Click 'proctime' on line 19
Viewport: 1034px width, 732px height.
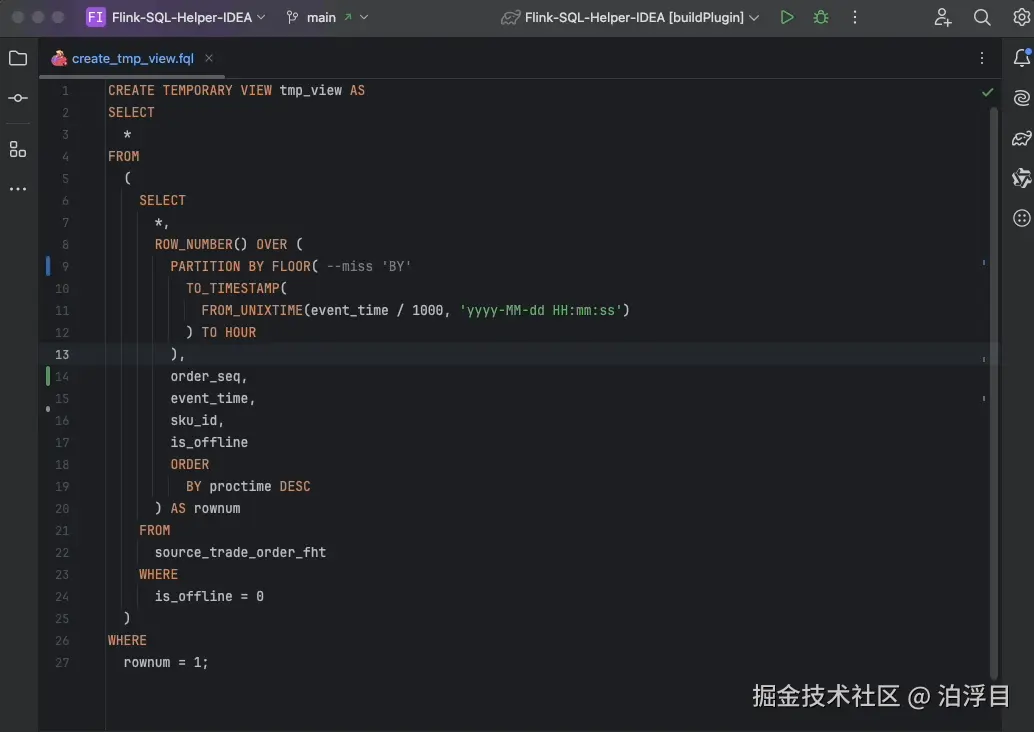pyautogui.click(x=240, y=487)
